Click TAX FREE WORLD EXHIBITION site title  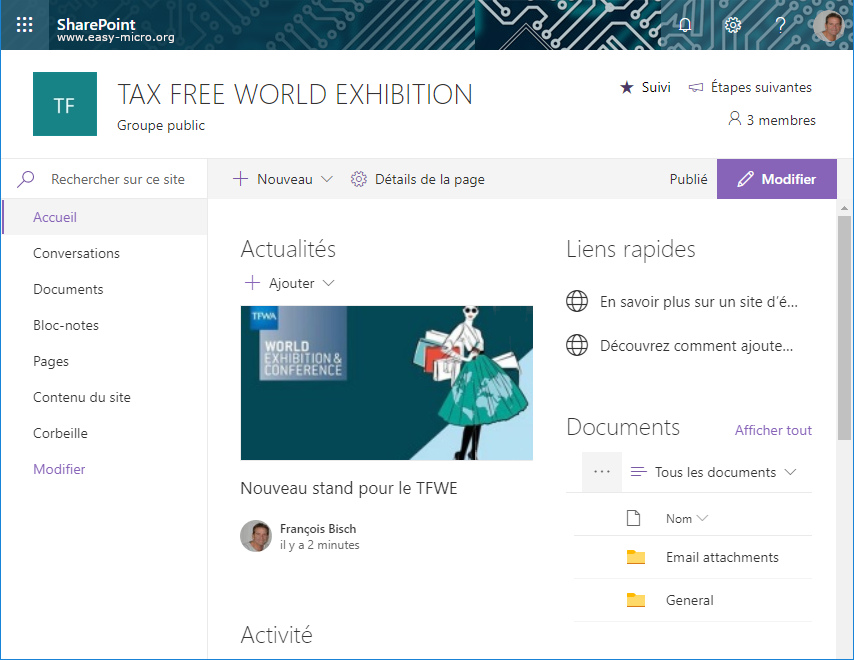tap(295, 94)
